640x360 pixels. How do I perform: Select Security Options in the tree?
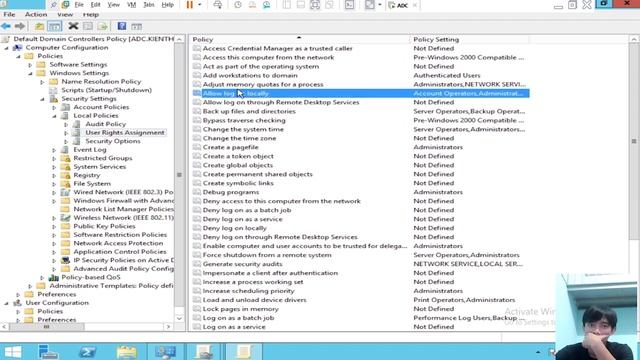[x=113, y=141]
